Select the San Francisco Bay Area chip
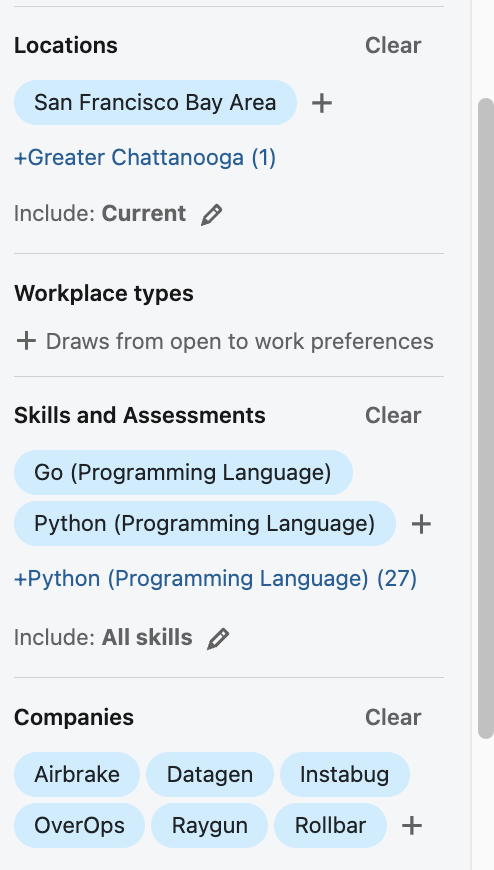 (155, 103)
